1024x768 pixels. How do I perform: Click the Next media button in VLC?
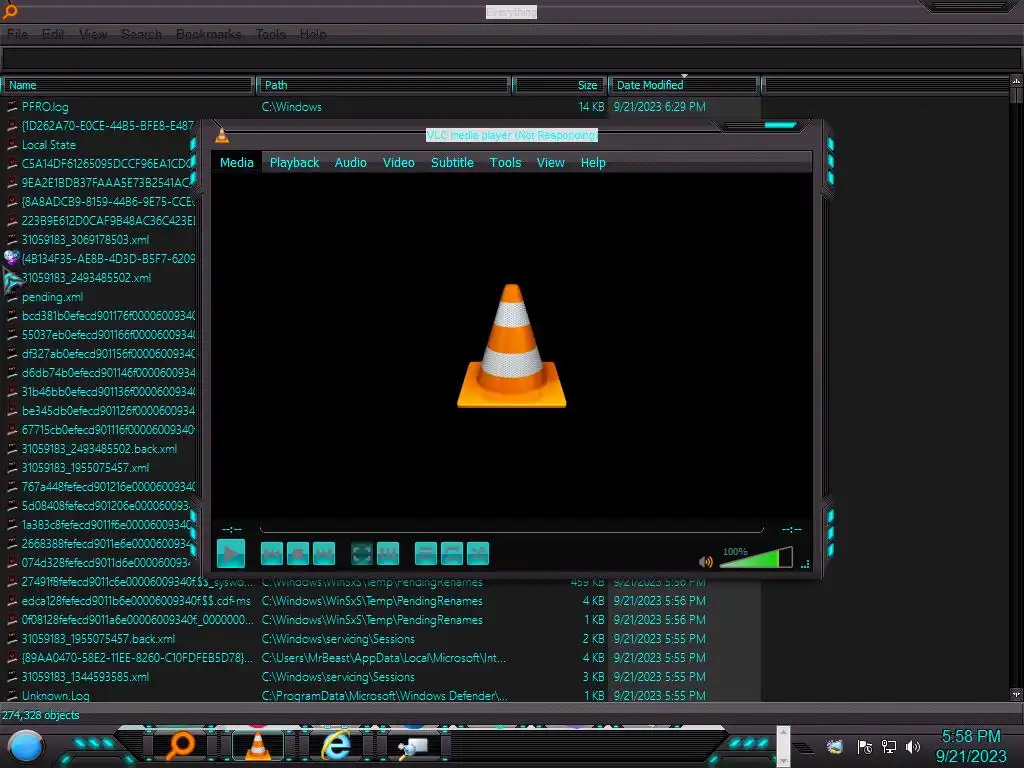pos(324,554)
